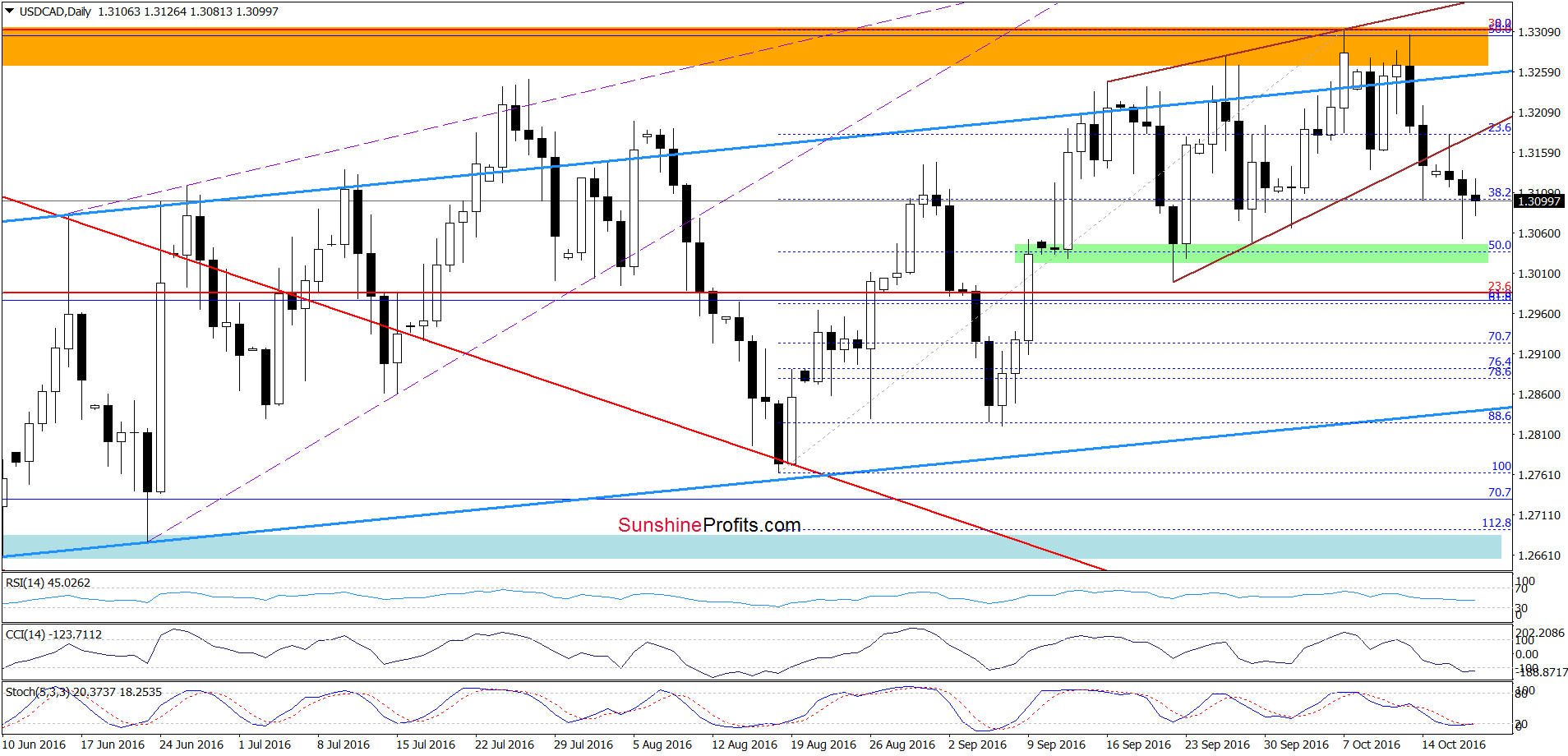Click the 1 Jul 2016 date label
This screenshot has height=756, width=1568.
[x=265, y=744]
